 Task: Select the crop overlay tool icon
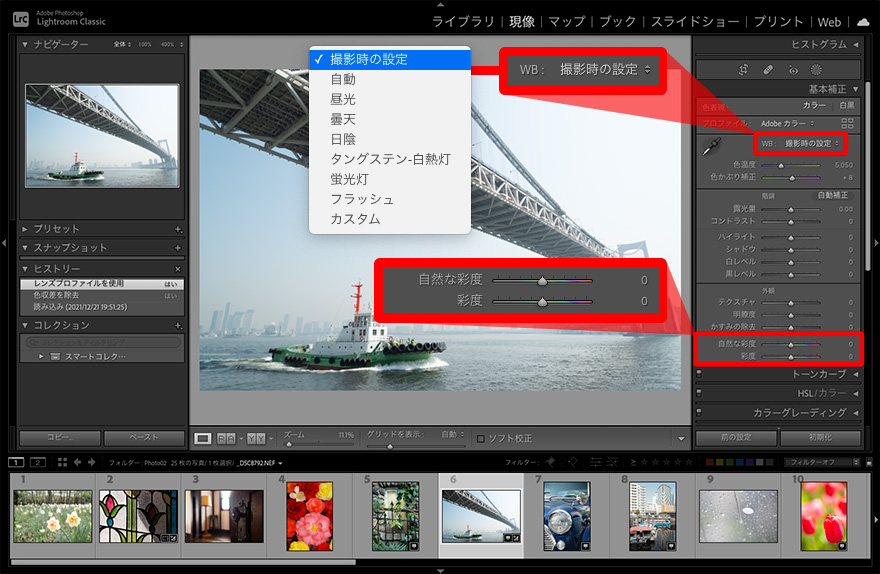pyautogui.click(x=743, y=70)
